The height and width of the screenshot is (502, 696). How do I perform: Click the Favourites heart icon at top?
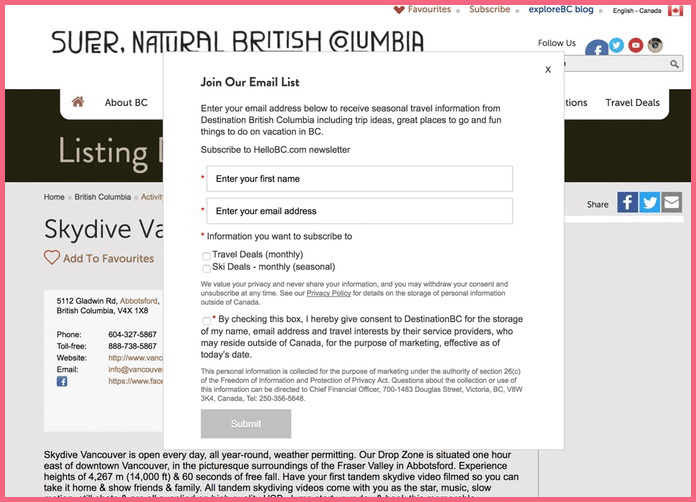click(399, 9)
